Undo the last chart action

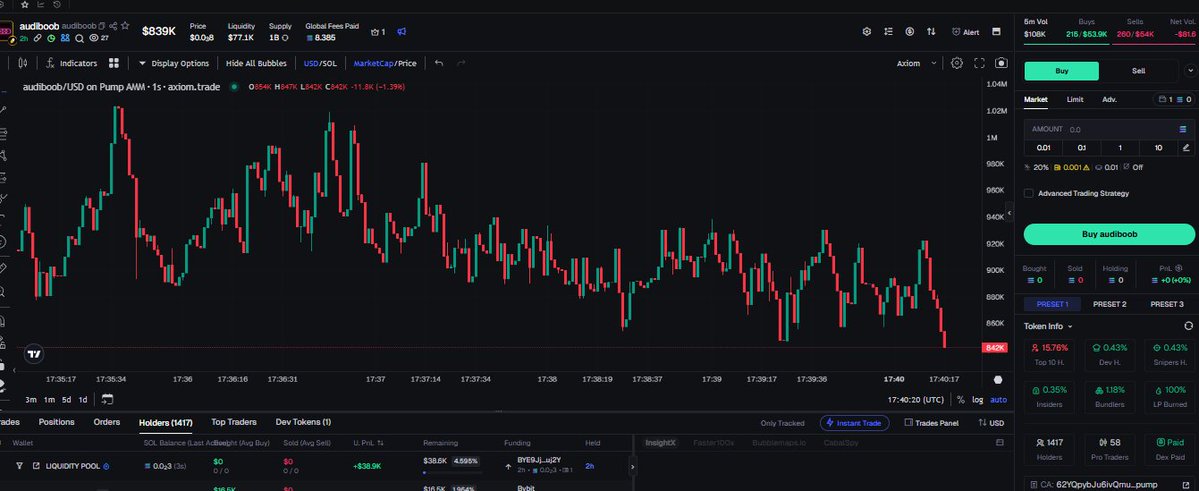(x=439, y=63)
